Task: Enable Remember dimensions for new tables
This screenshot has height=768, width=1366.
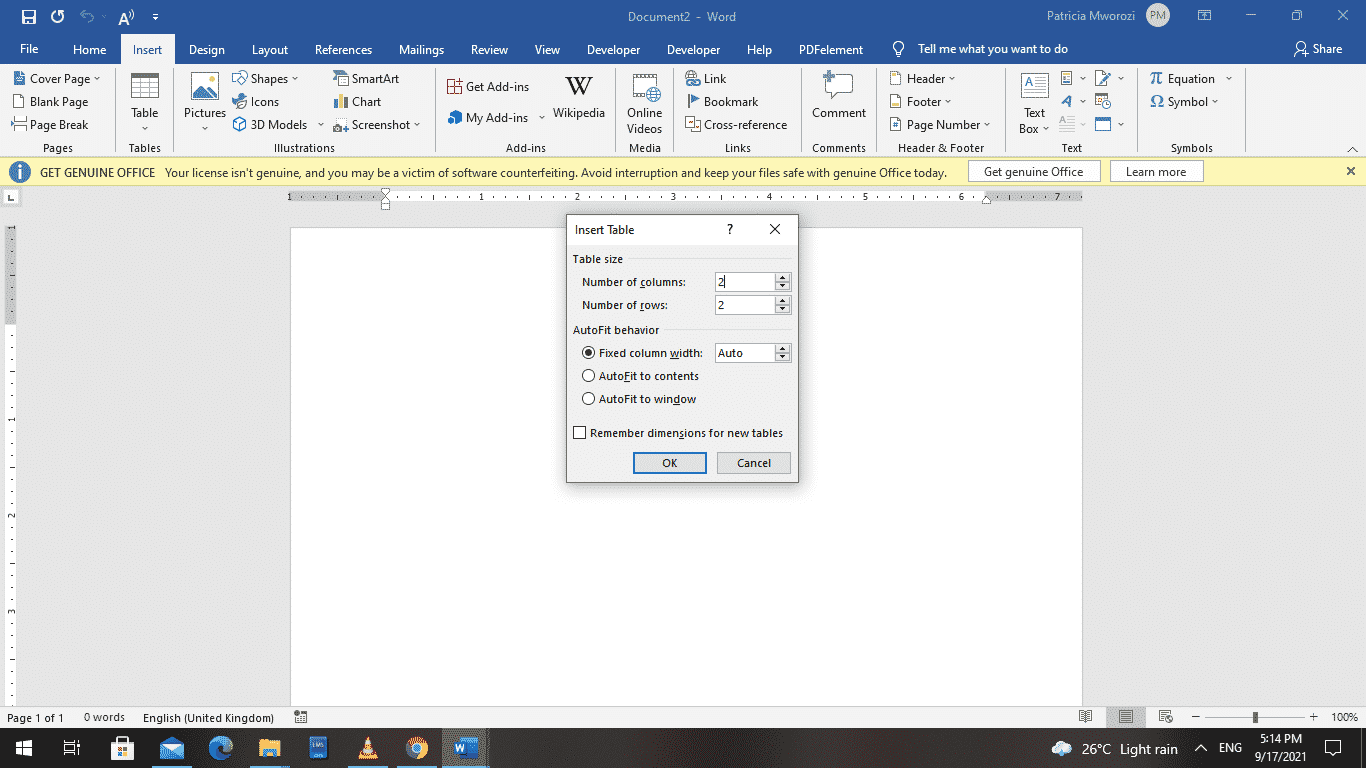Action: pos(580,433)
